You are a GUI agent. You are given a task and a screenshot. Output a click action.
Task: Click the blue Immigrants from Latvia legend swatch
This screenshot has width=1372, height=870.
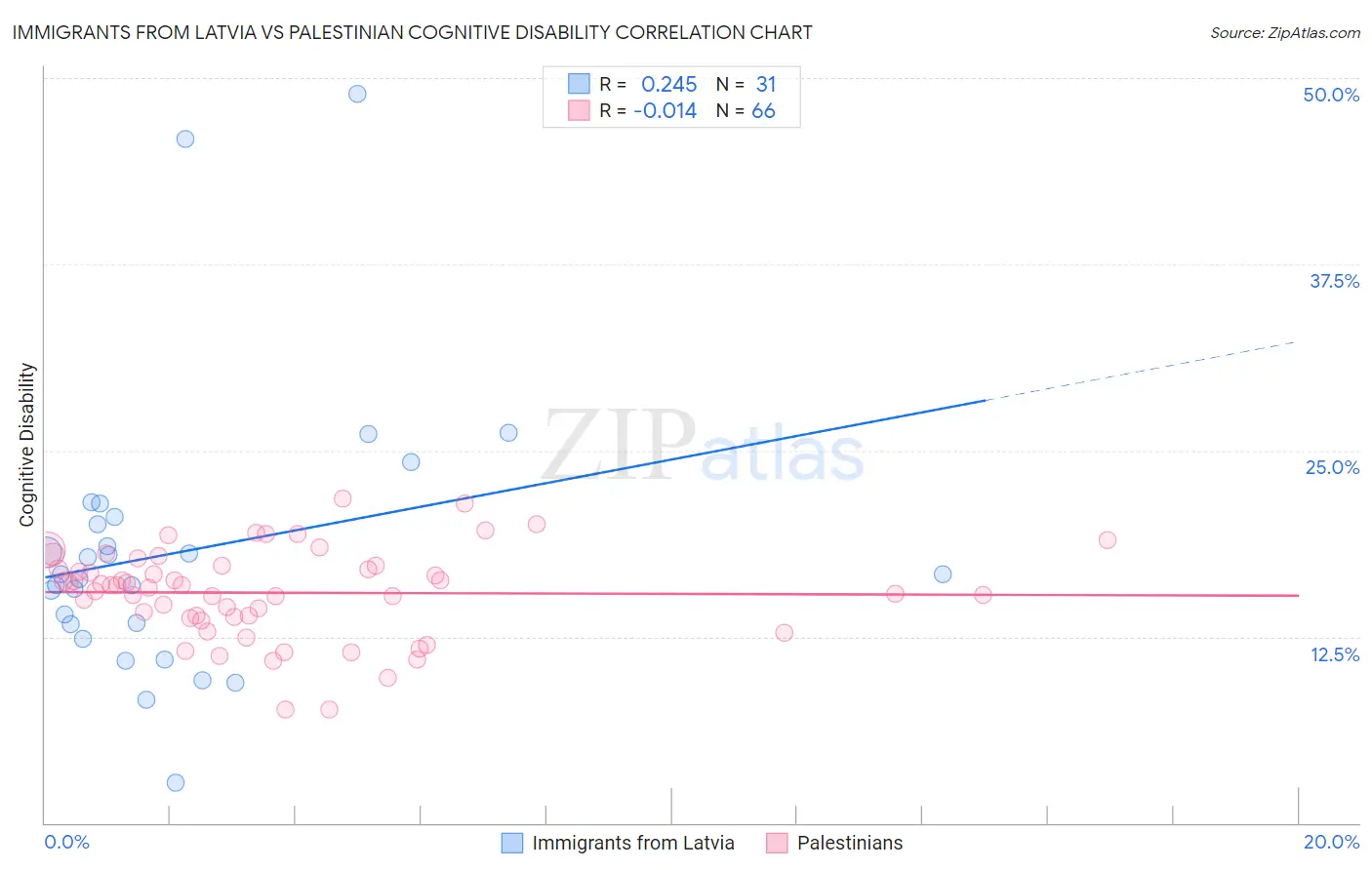click(512, 843)
